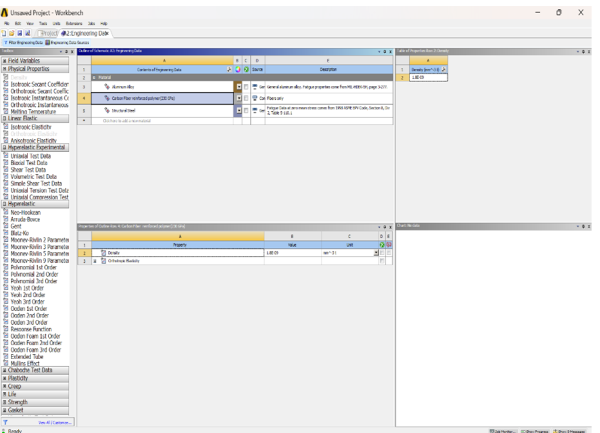The width and height of the screenshot is (600, 433).
Task: Select the Aluminum Alloy material row
Action: [x=162, y=87]
